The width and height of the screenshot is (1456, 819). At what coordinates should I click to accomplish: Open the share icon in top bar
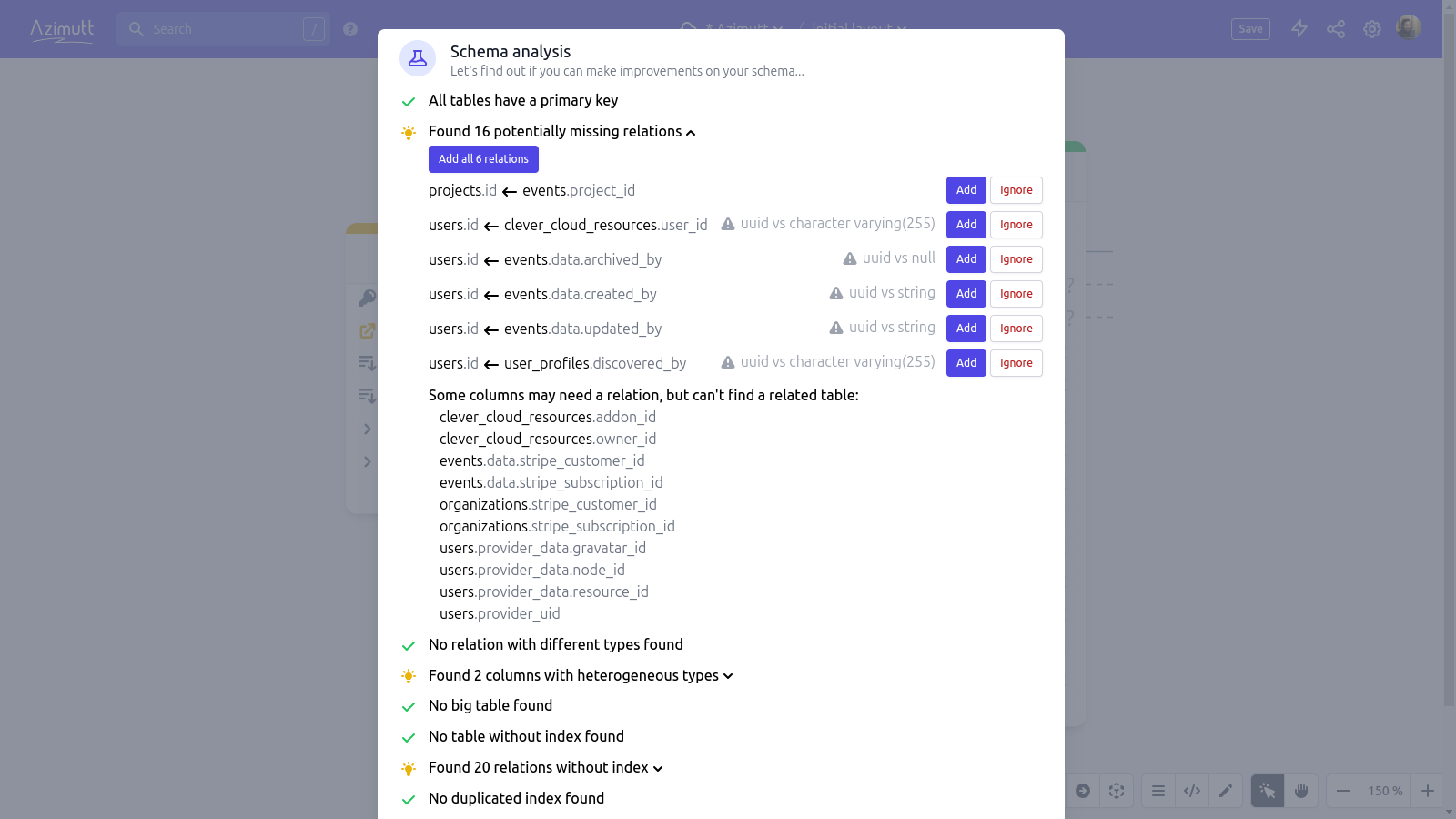[x=1336, y=29]
